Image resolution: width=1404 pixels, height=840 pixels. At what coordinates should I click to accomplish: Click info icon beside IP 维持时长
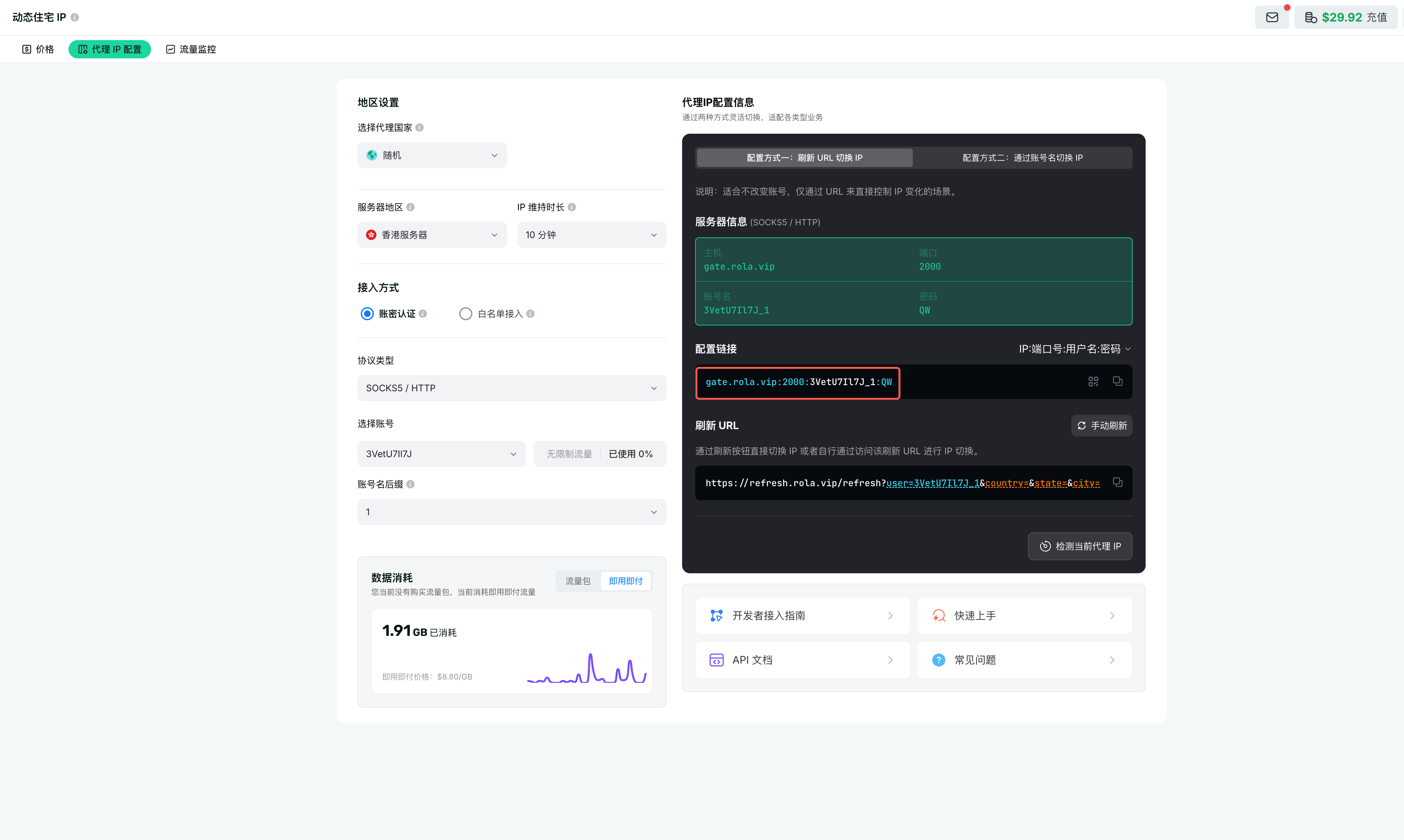(x=572, y=207)
